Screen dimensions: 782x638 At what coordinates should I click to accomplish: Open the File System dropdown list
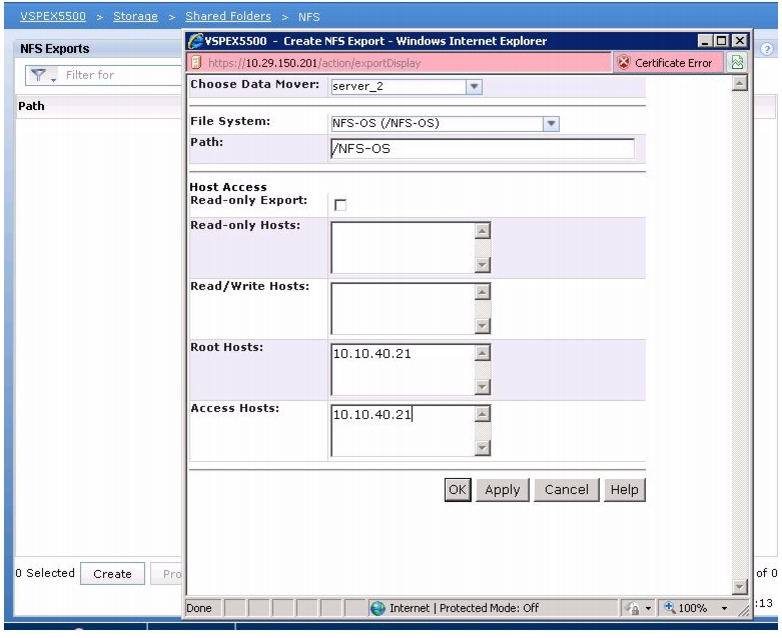(x=551, y=123)
